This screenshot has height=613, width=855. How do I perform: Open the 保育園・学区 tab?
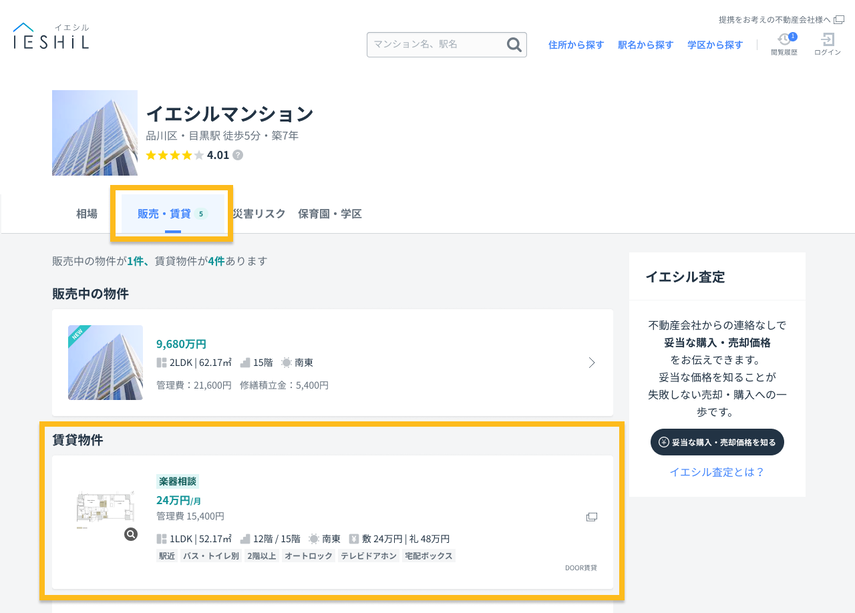[x=330, y=214]
